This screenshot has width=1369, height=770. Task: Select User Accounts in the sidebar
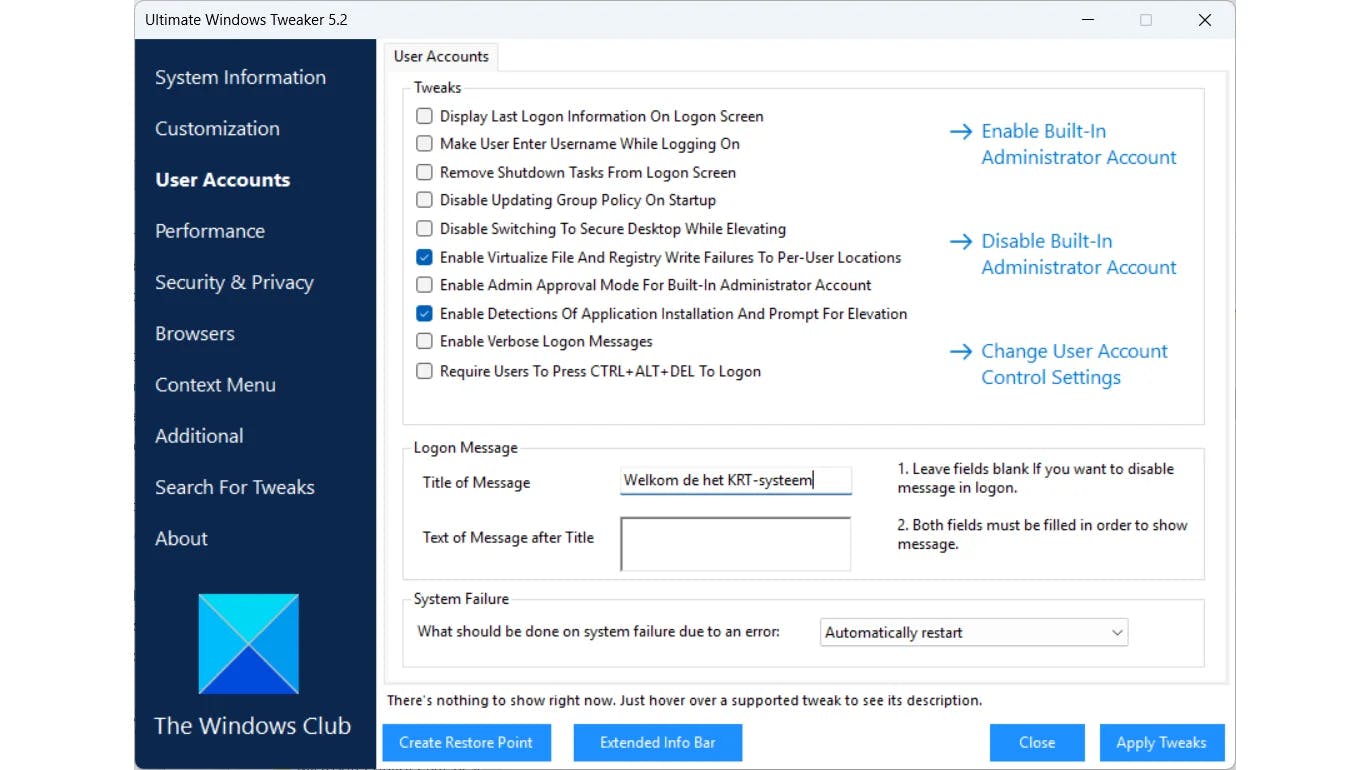[222, 180]
